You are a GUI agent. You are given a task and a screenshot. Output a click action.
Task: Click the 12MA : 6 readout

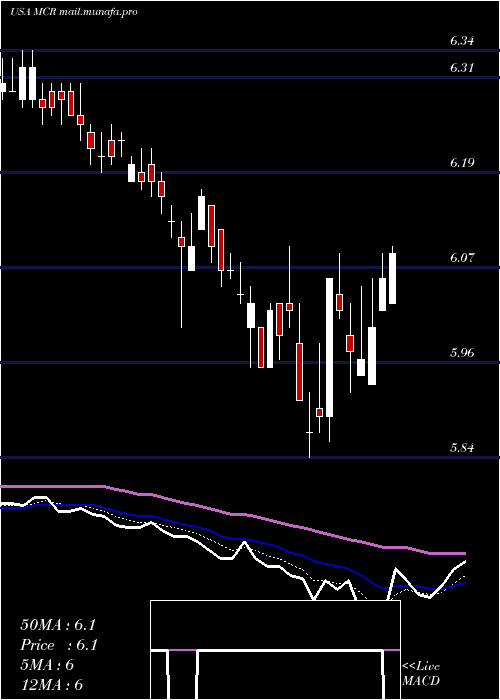click(x=52, y=685)
